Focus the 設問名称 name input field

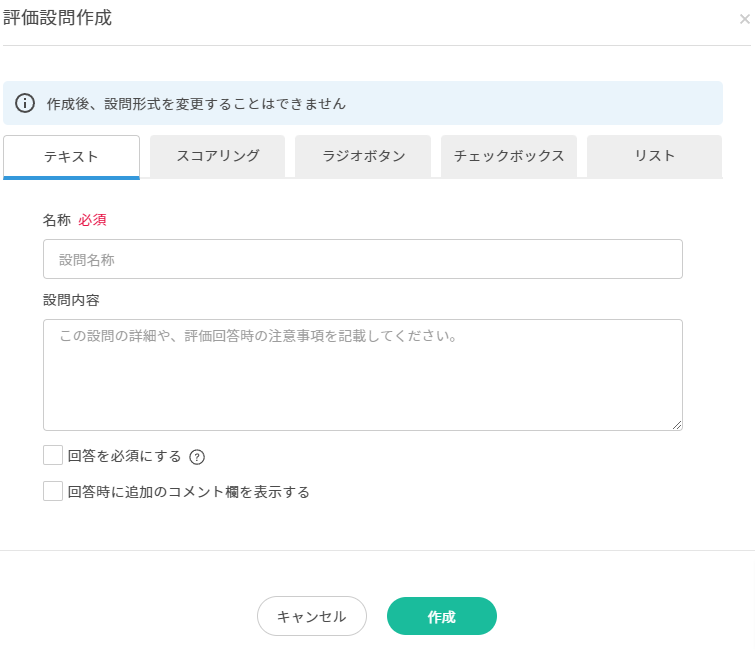[x=363, y=259]
